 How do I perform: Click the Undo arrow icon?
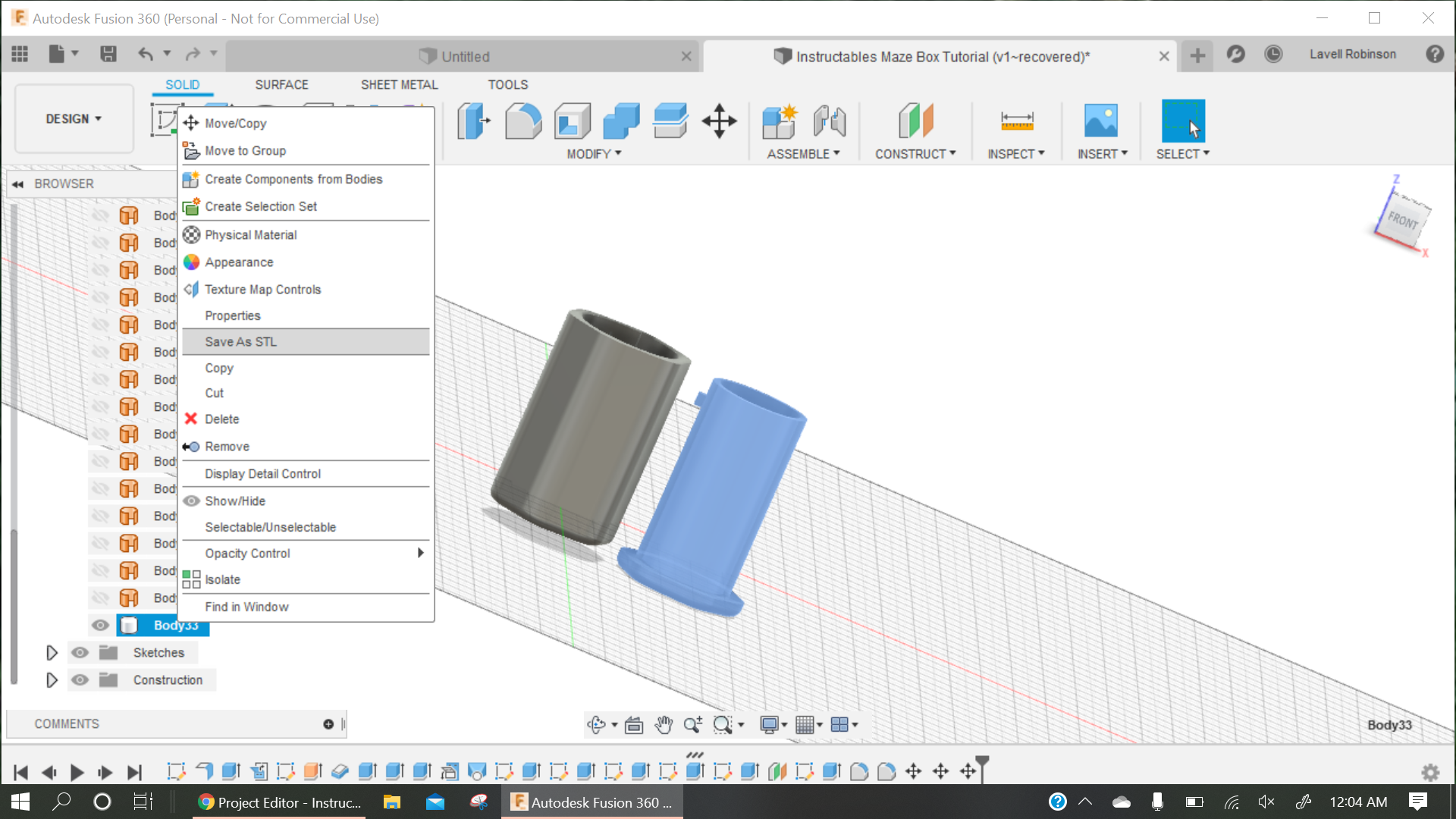coord(146,54)
